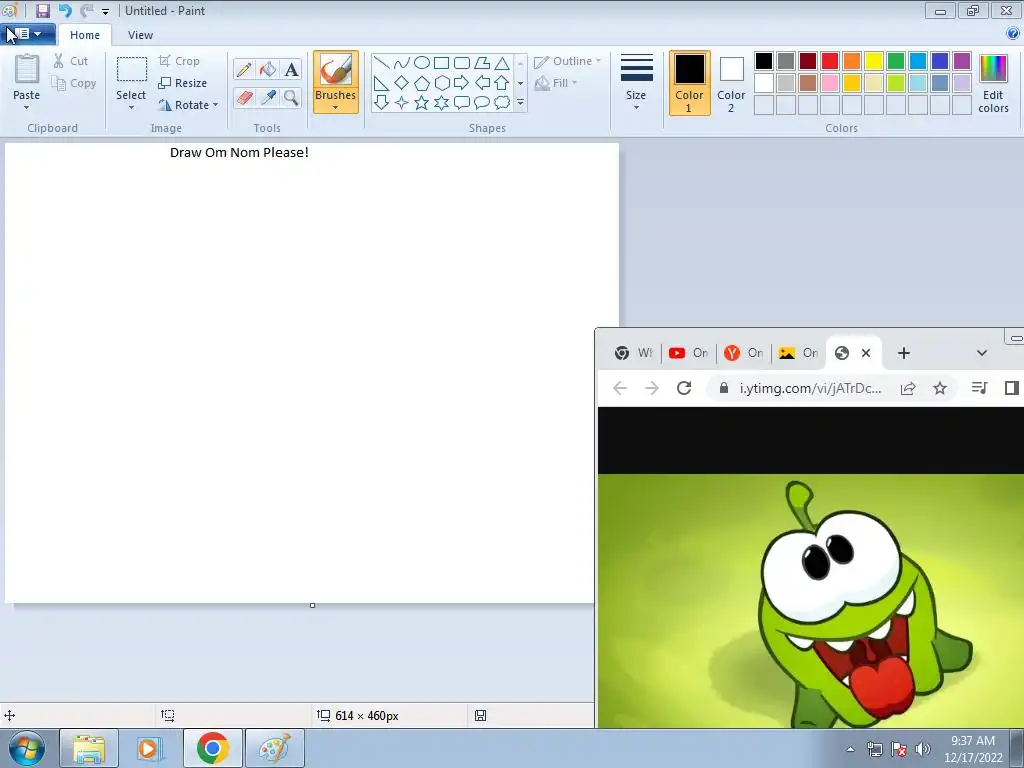Click the Edit colors button
The width and height of the screenshot is (1024, 768).
point(993,83)
